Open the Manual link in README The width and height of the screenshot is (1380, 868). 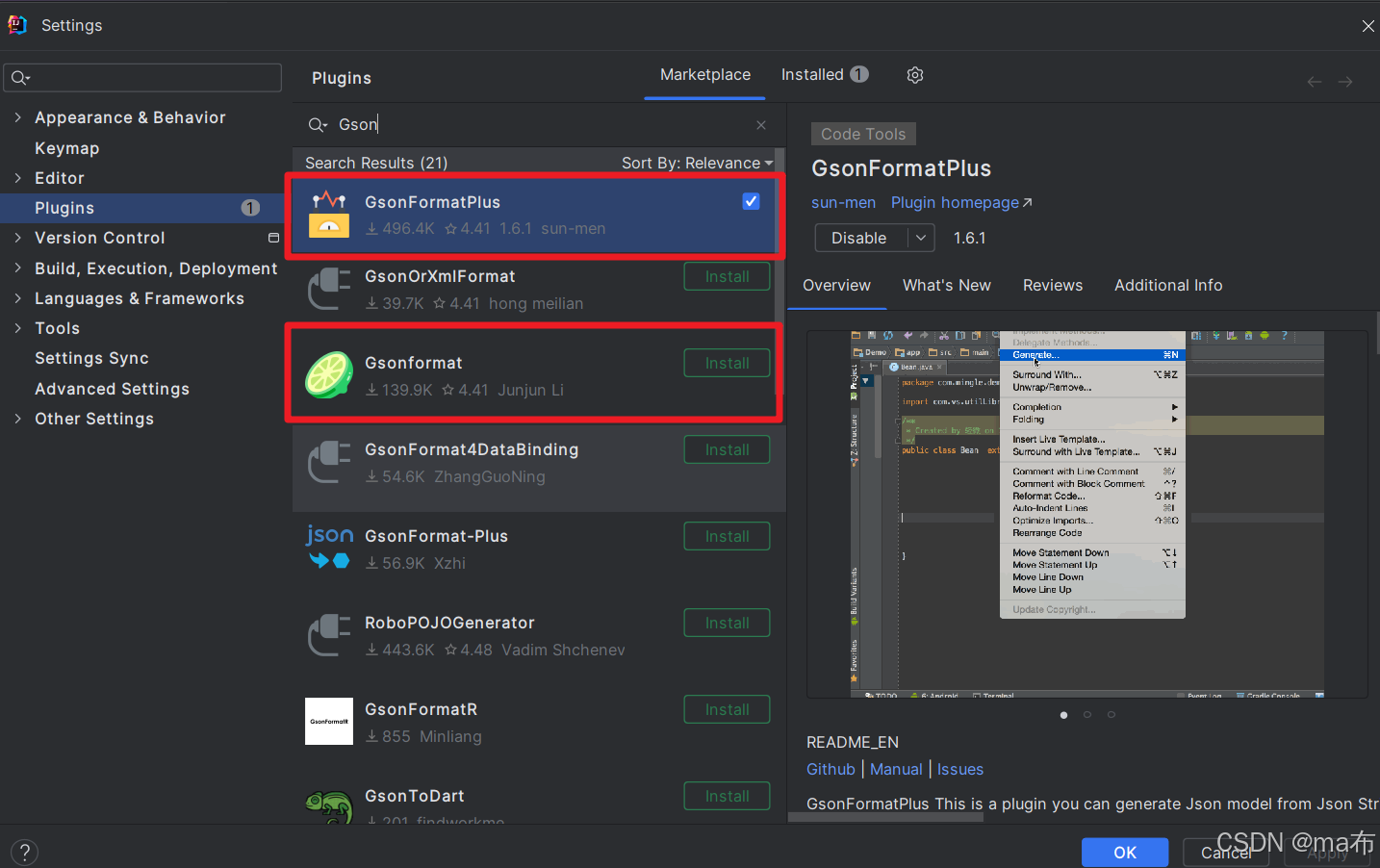point(896,770)
